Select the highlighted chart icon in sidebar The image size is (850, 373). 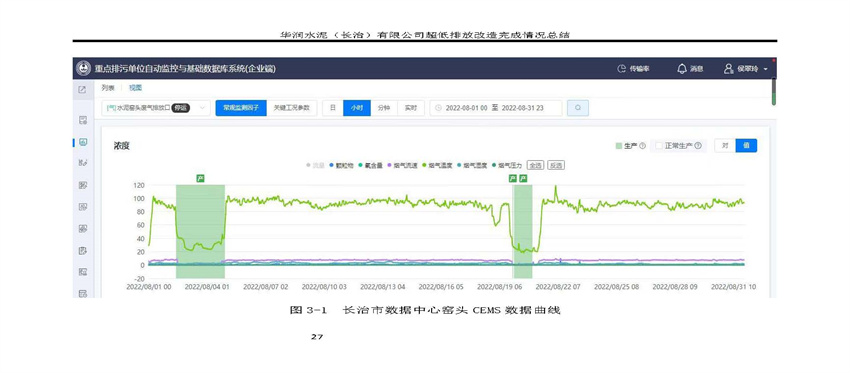pyautogui.click(x=83, y=142)
